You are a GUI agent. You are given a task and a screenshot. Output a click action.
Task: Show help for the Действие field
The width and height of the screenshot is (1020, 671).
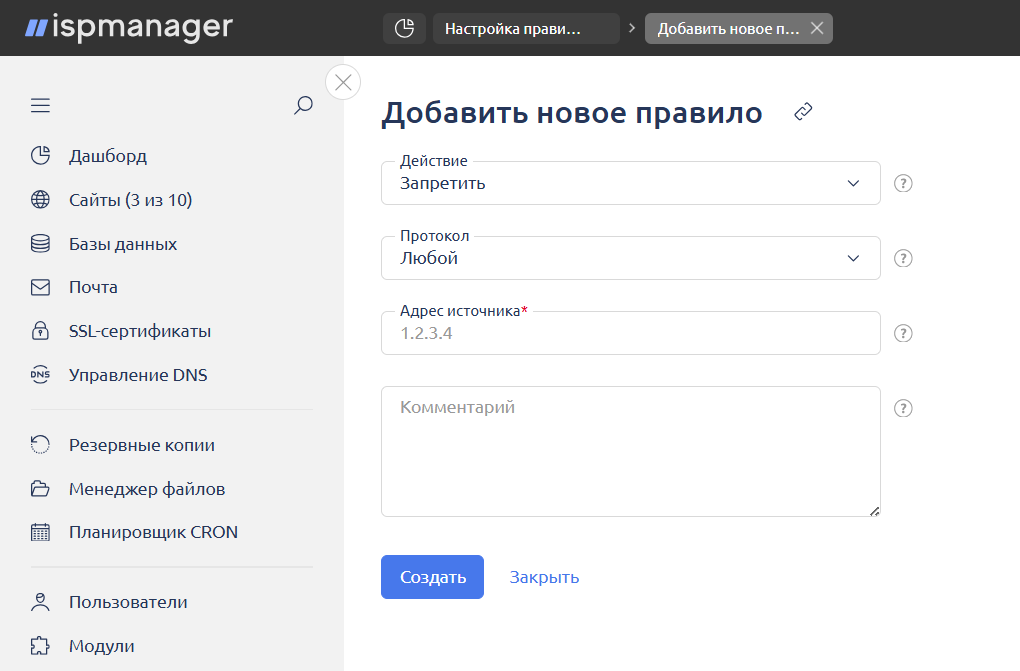(x=903, y=184)
